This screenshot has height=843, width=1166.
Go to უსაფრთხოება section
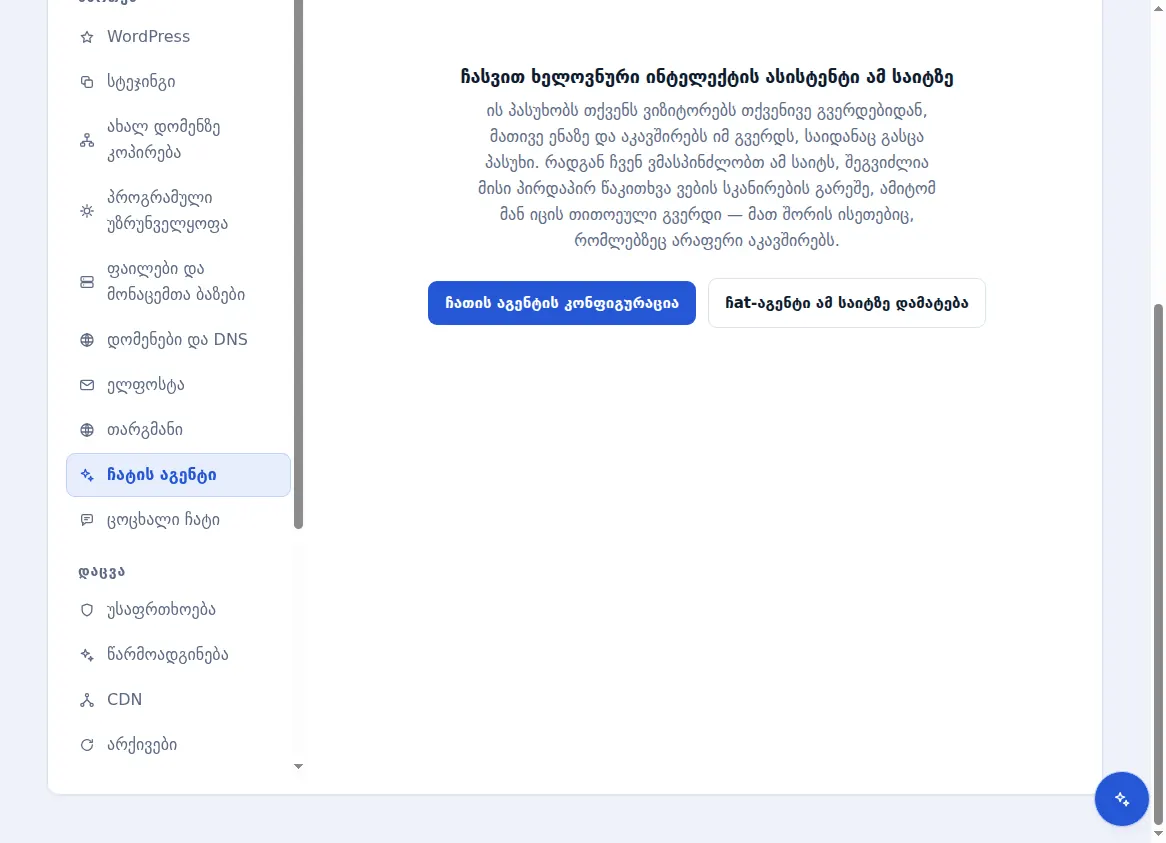coord(178,610)
